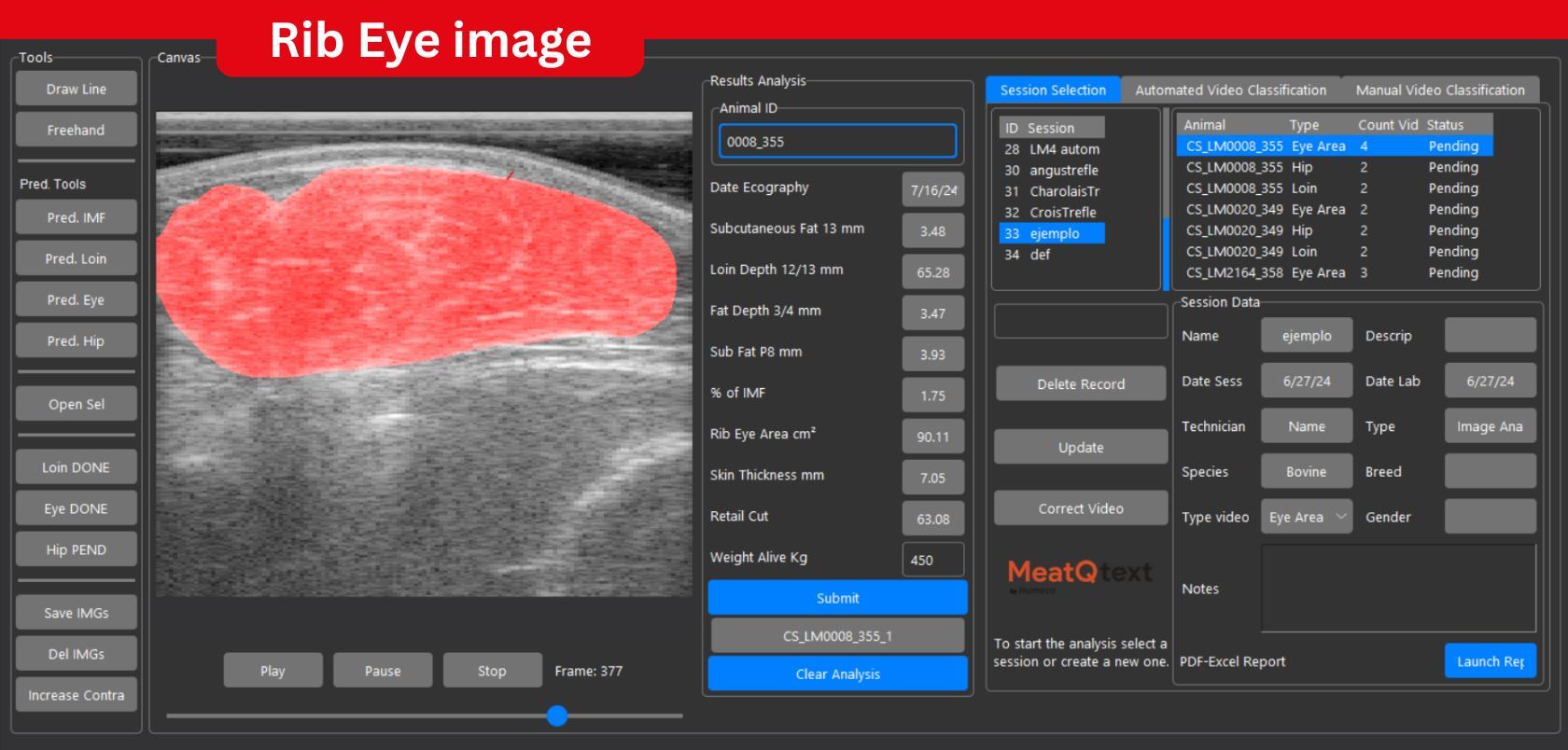
Task: Click the Clear Analysis button
Action: click(837, 674)
